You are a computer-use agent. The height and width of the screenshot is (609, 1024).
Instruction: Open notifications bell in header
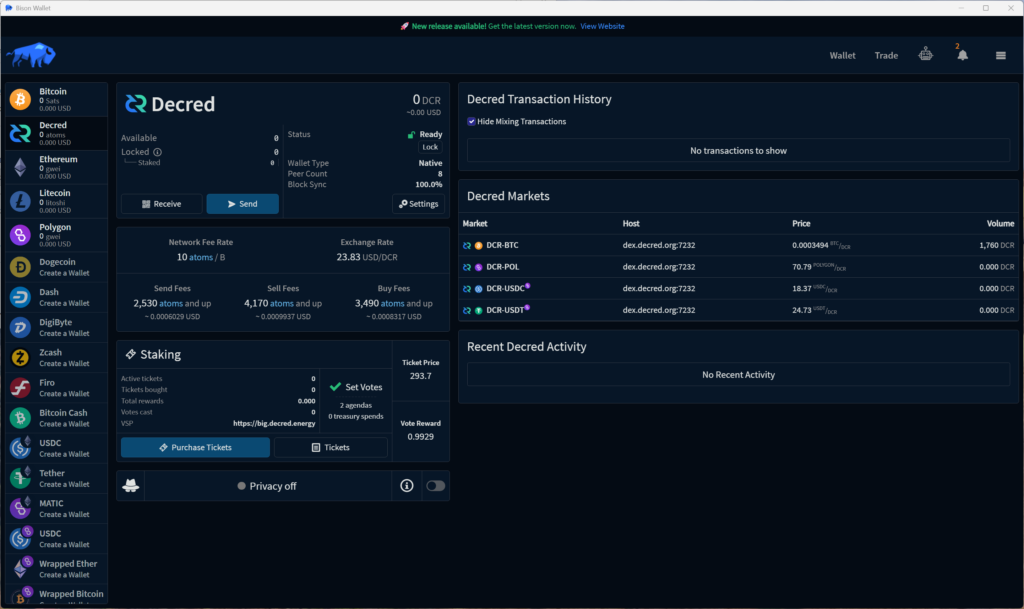962,56
